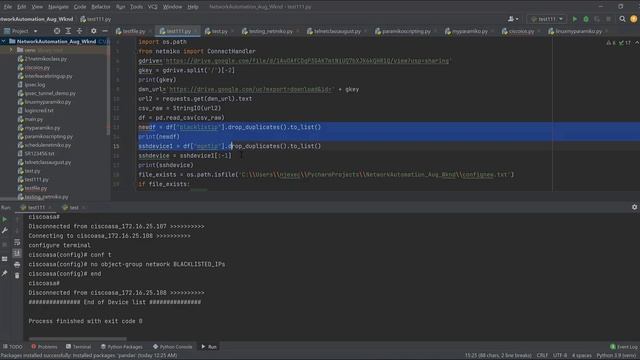The width and height of the screenshot is (640, 360).
Task: Open the Tools menu
Action: [136, 7]
